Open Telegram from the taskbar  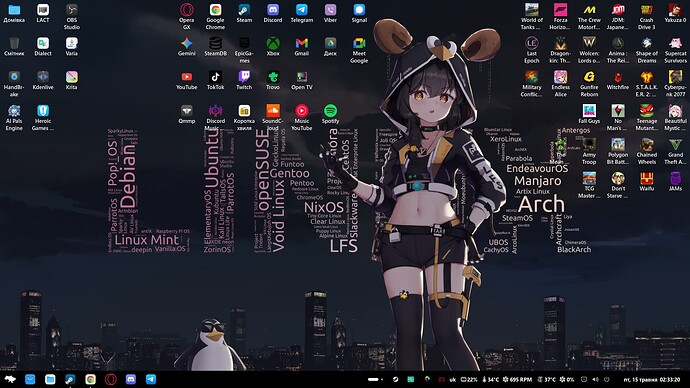(150, 379)
